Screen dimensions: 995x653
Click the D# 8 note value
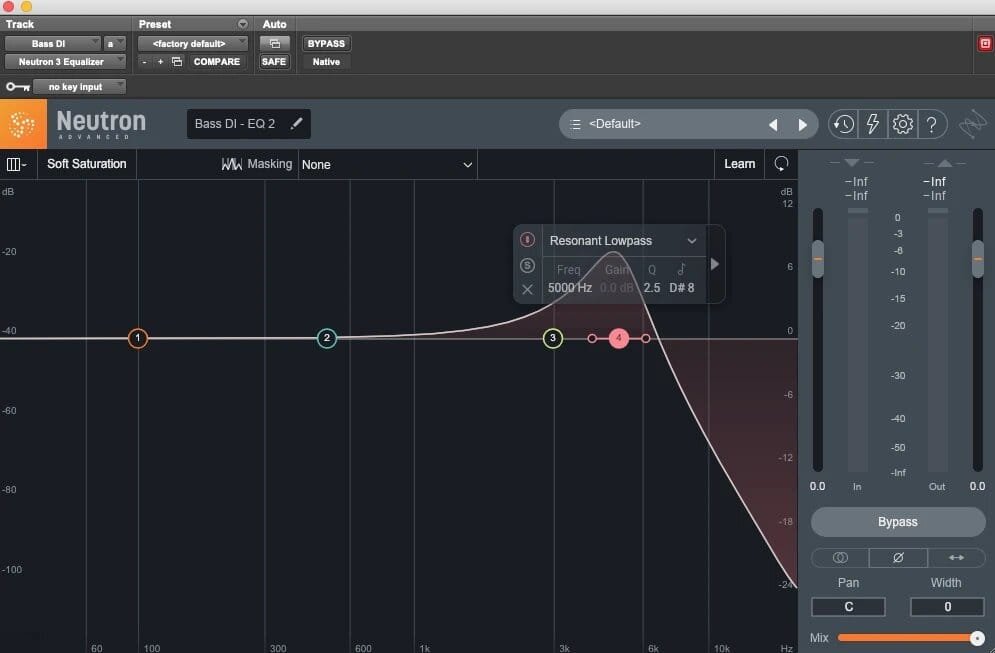click(682, 287)
